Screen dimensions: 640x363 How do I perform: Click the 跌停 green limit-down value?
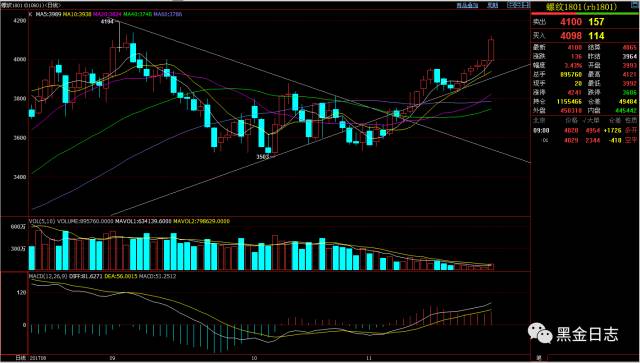629,92
